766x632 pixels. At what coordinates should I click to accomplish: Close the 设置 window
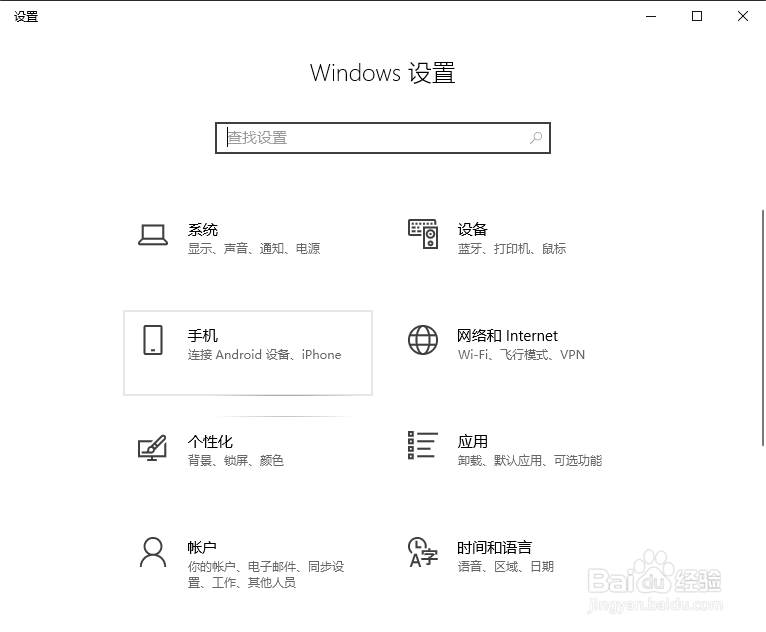click(743, 16)
